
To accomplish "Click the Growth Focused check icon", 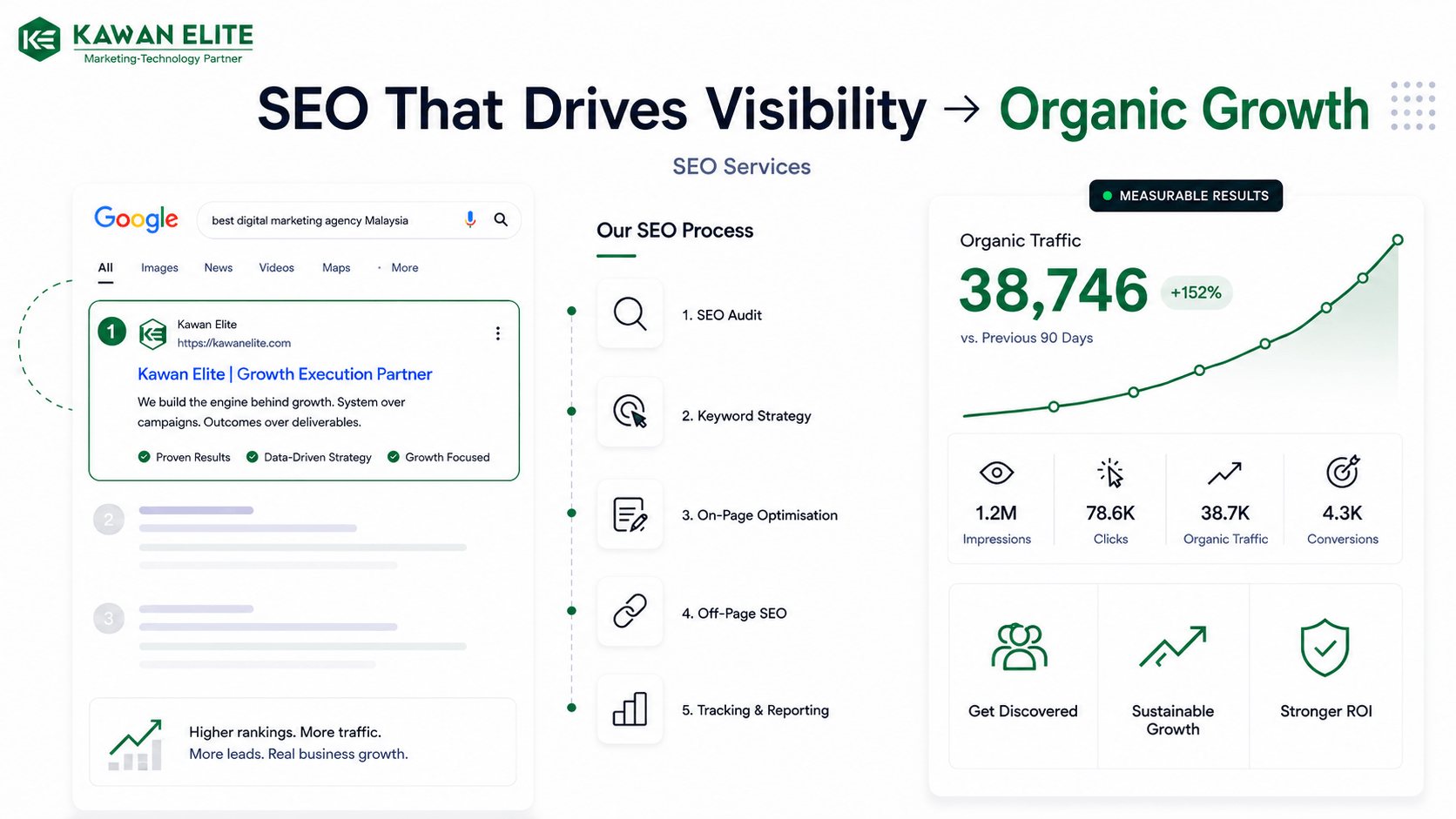I will [394, 457].
